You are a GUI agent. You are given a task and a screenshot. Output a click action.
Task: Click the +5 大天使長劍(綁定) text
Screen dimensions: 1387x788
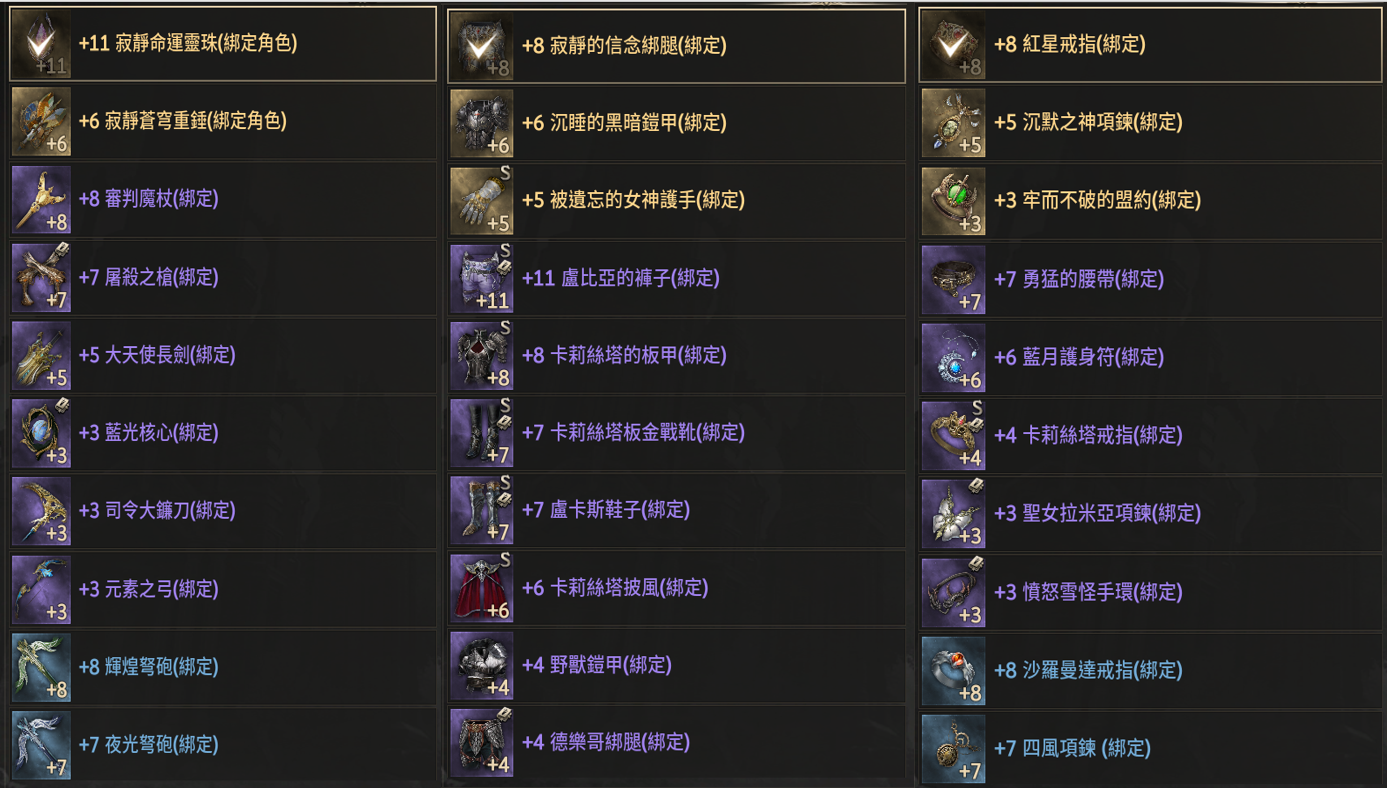[158, 355]
